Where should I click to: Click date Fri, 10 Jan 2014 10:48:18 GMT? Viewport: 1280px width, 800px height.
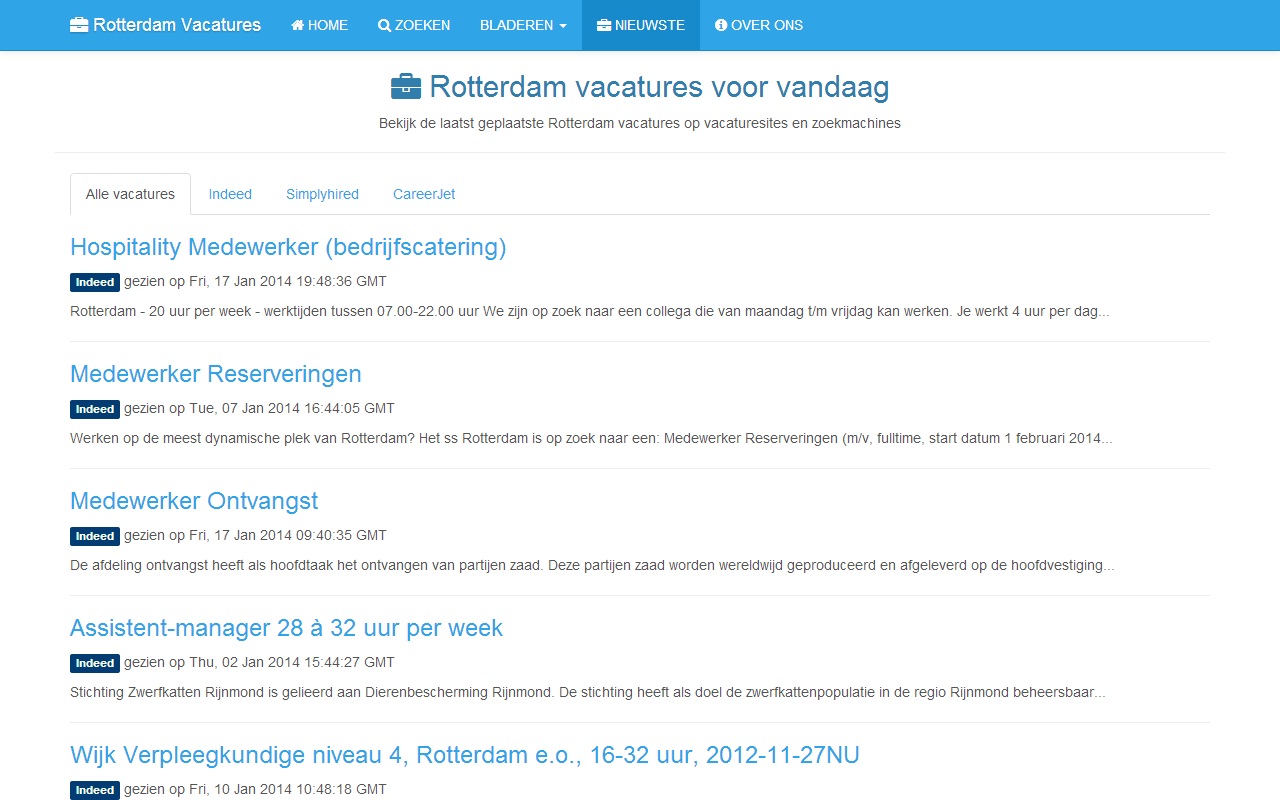tap(288, 789)
